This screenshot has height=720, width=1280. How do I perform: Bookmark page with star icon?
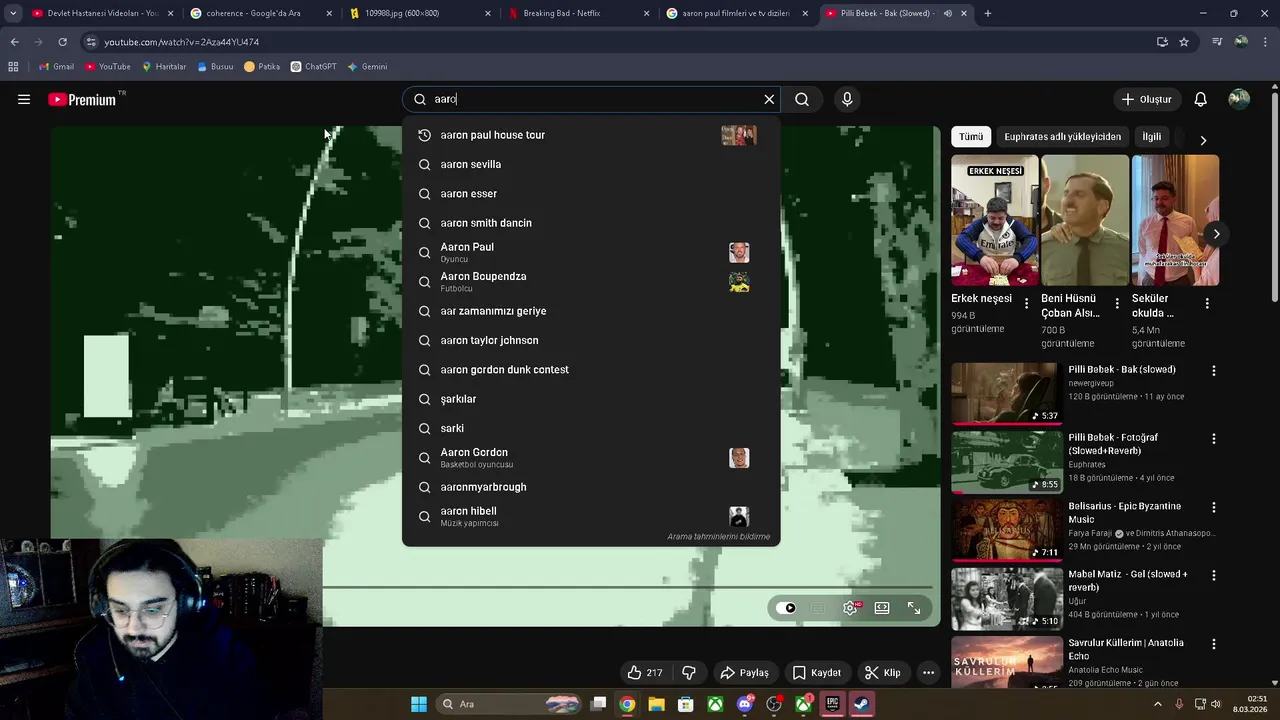[x=1184, y=42]
